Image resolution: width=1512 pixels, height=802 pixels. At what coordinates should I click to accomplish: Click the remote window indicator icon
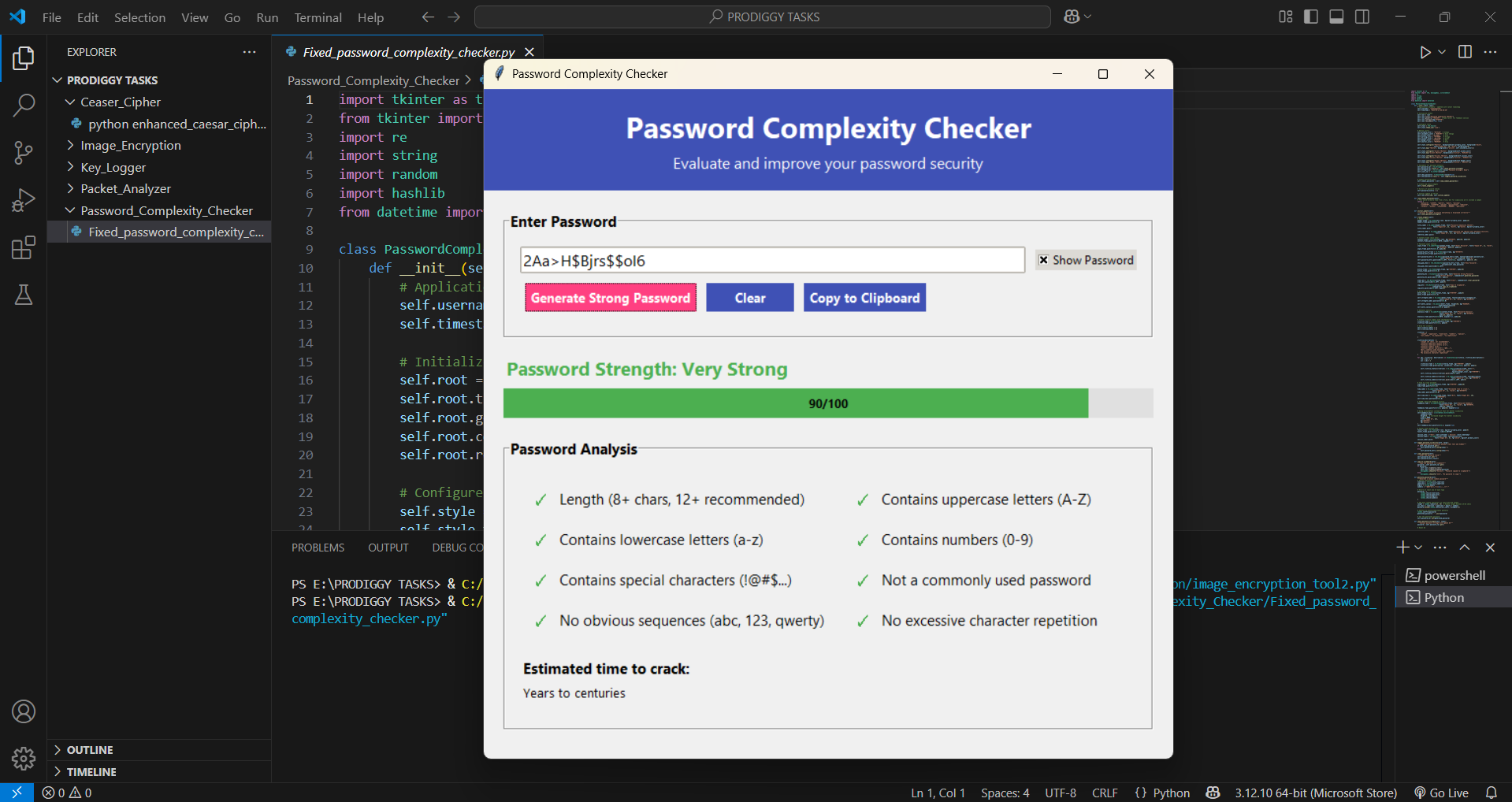[x=17, y=793]
